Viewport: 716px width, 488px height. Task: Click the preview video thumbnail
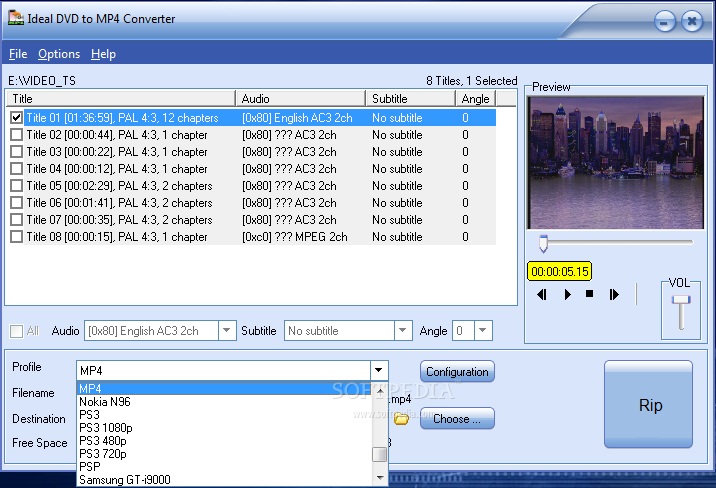click(616, 162)
